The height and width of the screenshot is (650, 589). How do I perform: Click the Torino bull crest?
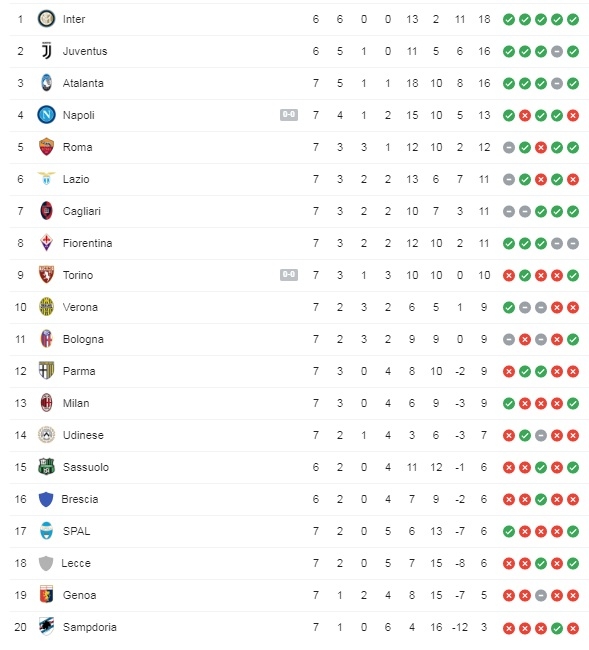tap(46, 275)
